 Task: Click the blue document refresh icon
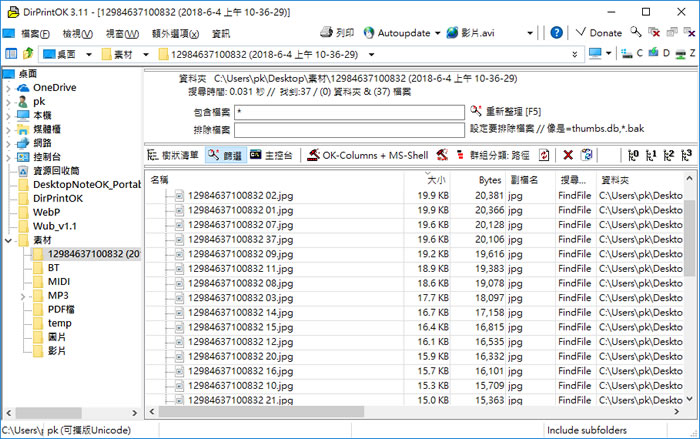(587, 155)
